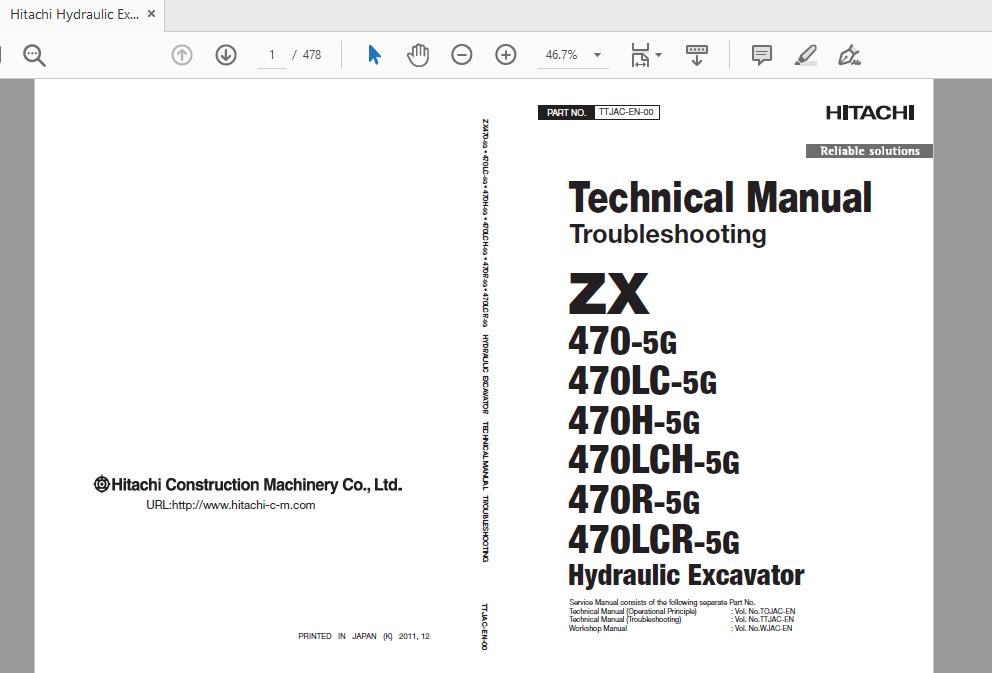Close the Hitachi Hydraulic Ex... tab
992x673 pixels.
[x=151, y=14]
